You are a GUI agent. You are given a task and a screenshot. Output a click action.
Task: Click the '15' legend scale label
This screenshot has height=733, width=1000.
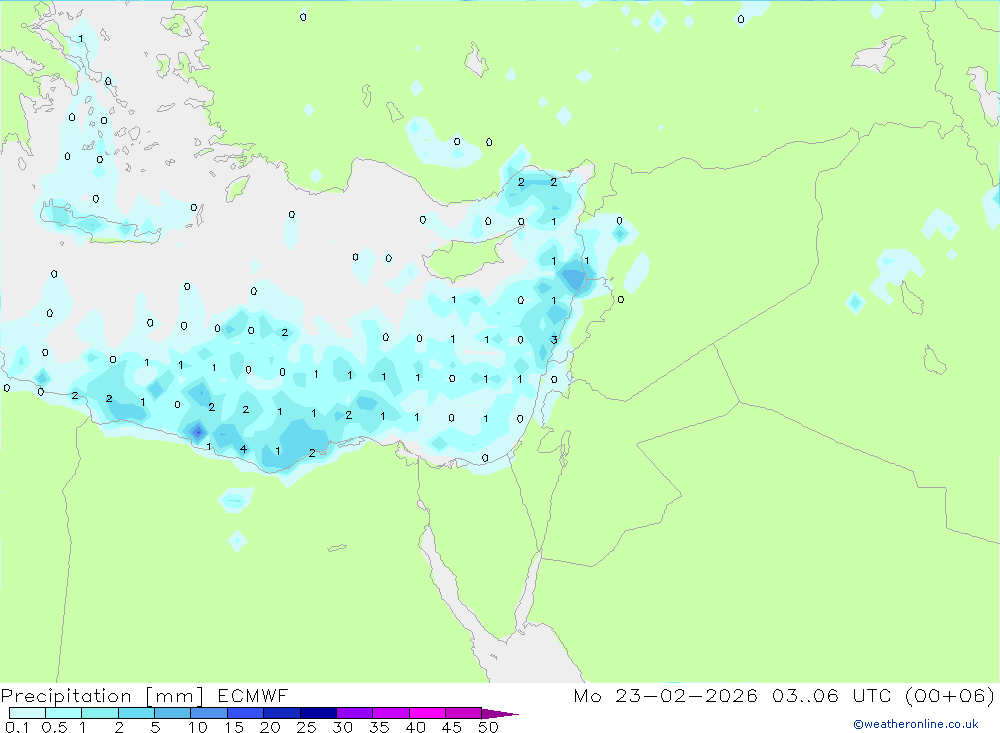pyautogui.click(x=234, y=727)
